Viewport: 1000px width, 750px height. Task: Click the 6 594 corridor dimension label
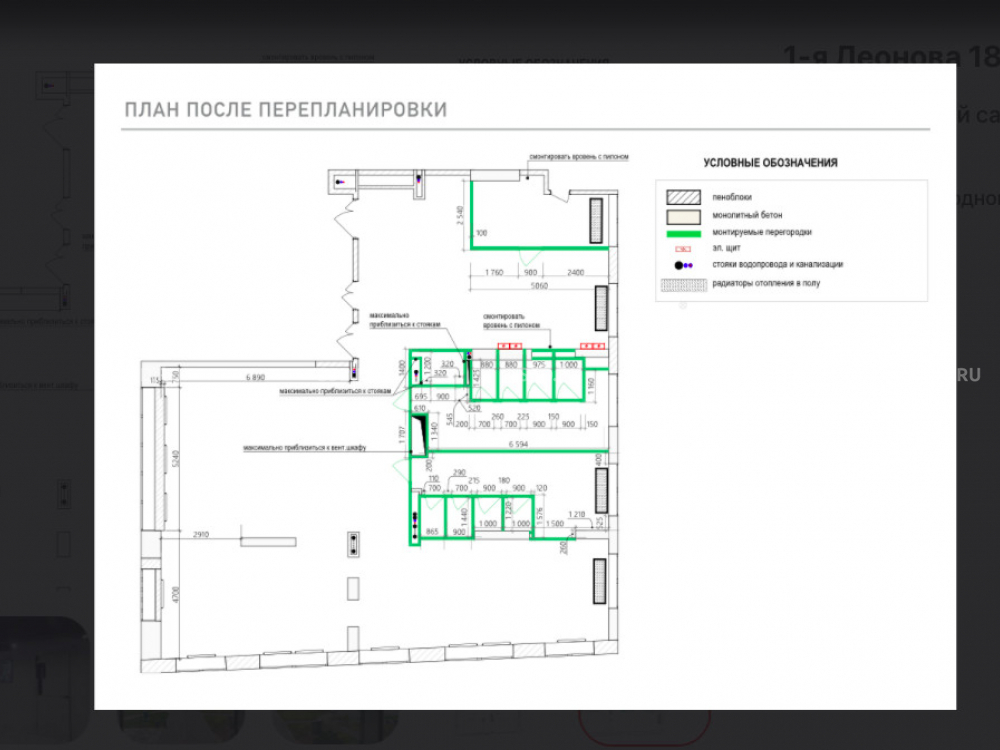(x=517, y=443)
